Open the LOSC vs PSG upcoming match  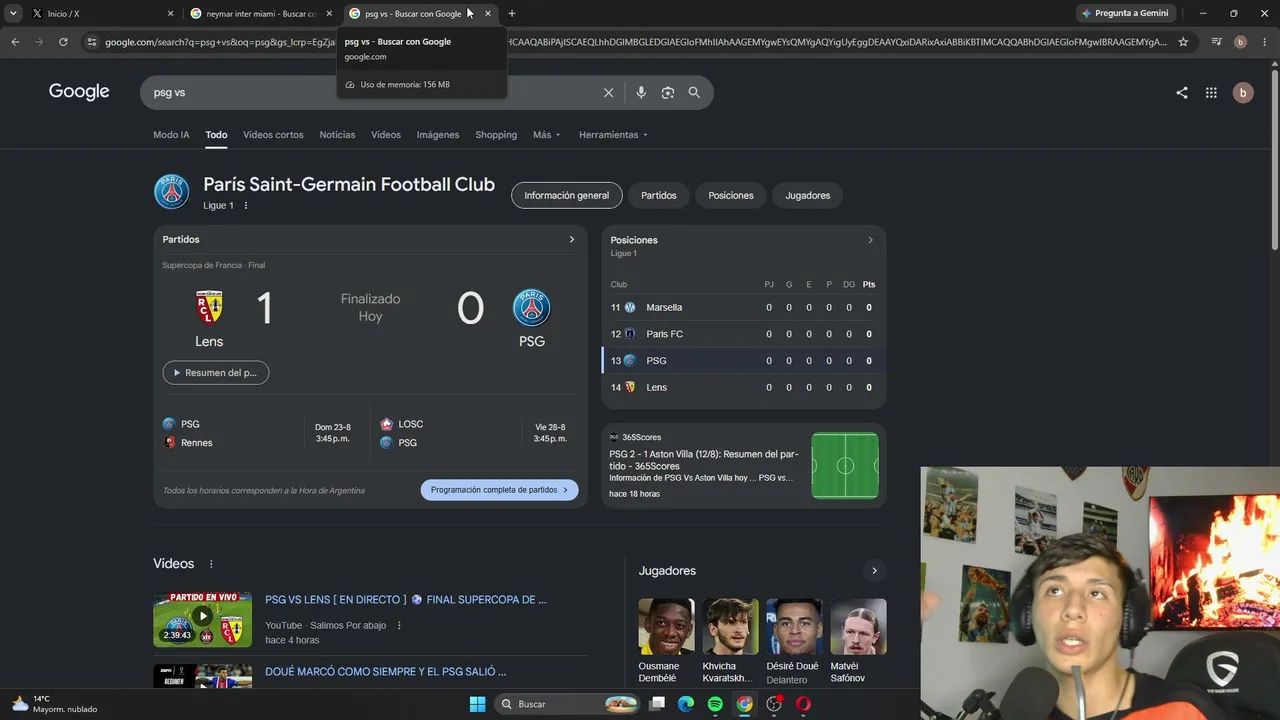point(478,433)
